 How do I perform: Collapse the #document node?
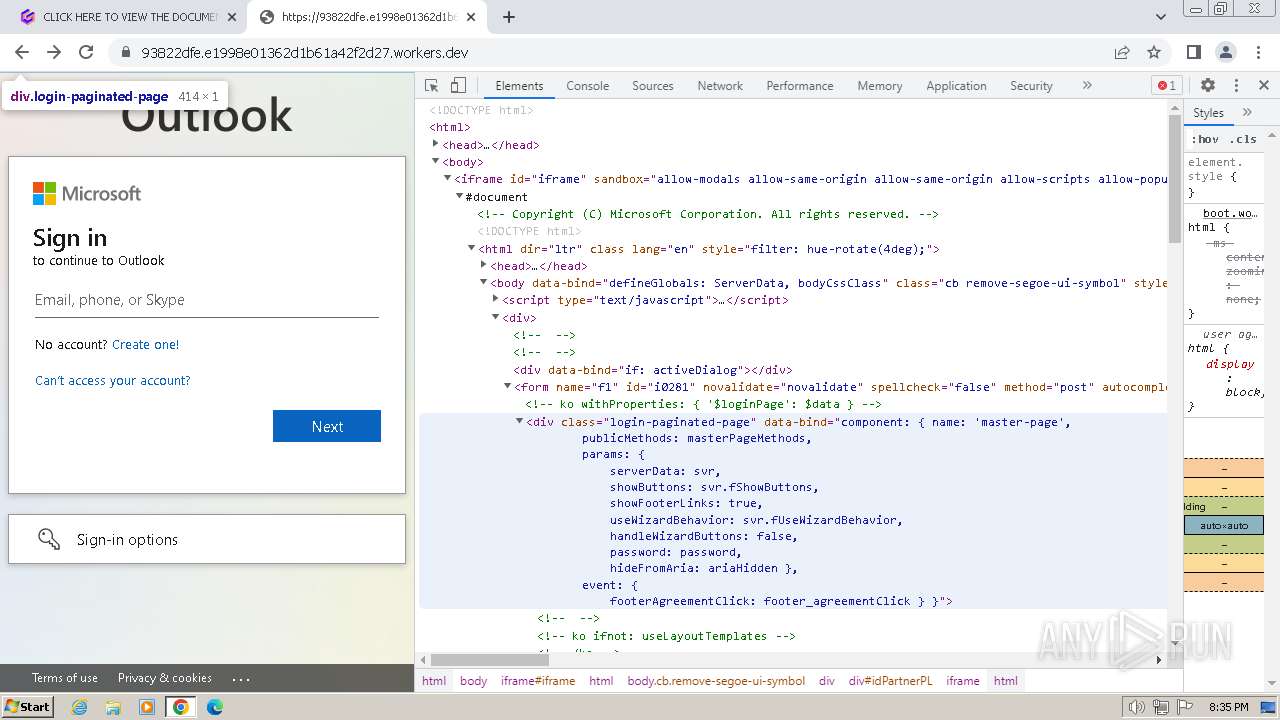pos(459,196)
